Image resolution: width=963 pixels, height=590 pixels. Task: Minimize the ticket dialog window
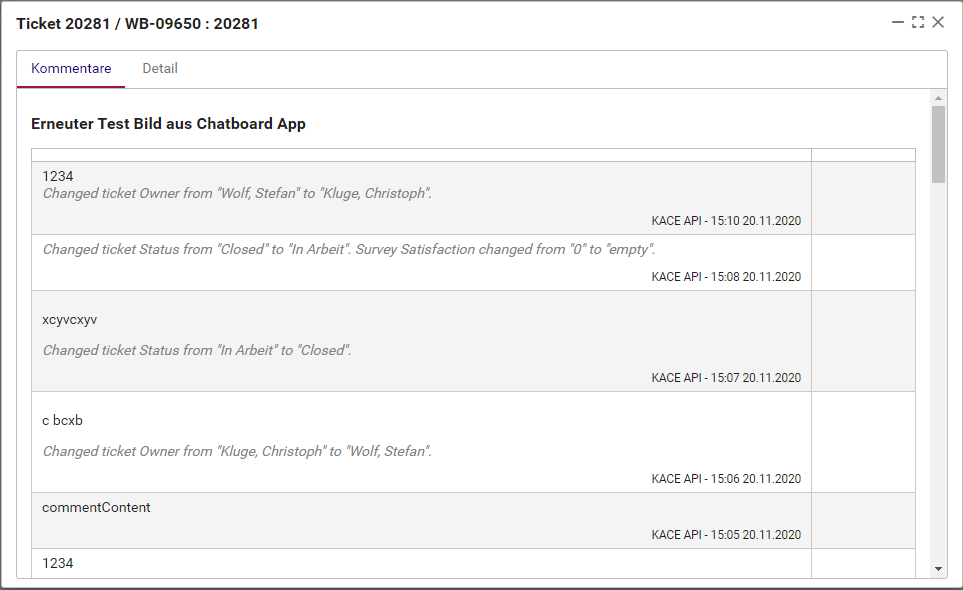[x=898, y=22]
